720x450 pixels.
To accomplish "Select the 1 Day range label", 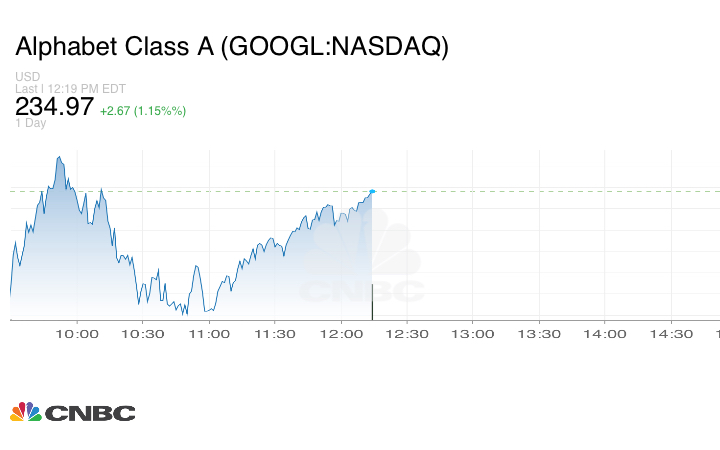I will pos(31,124).
